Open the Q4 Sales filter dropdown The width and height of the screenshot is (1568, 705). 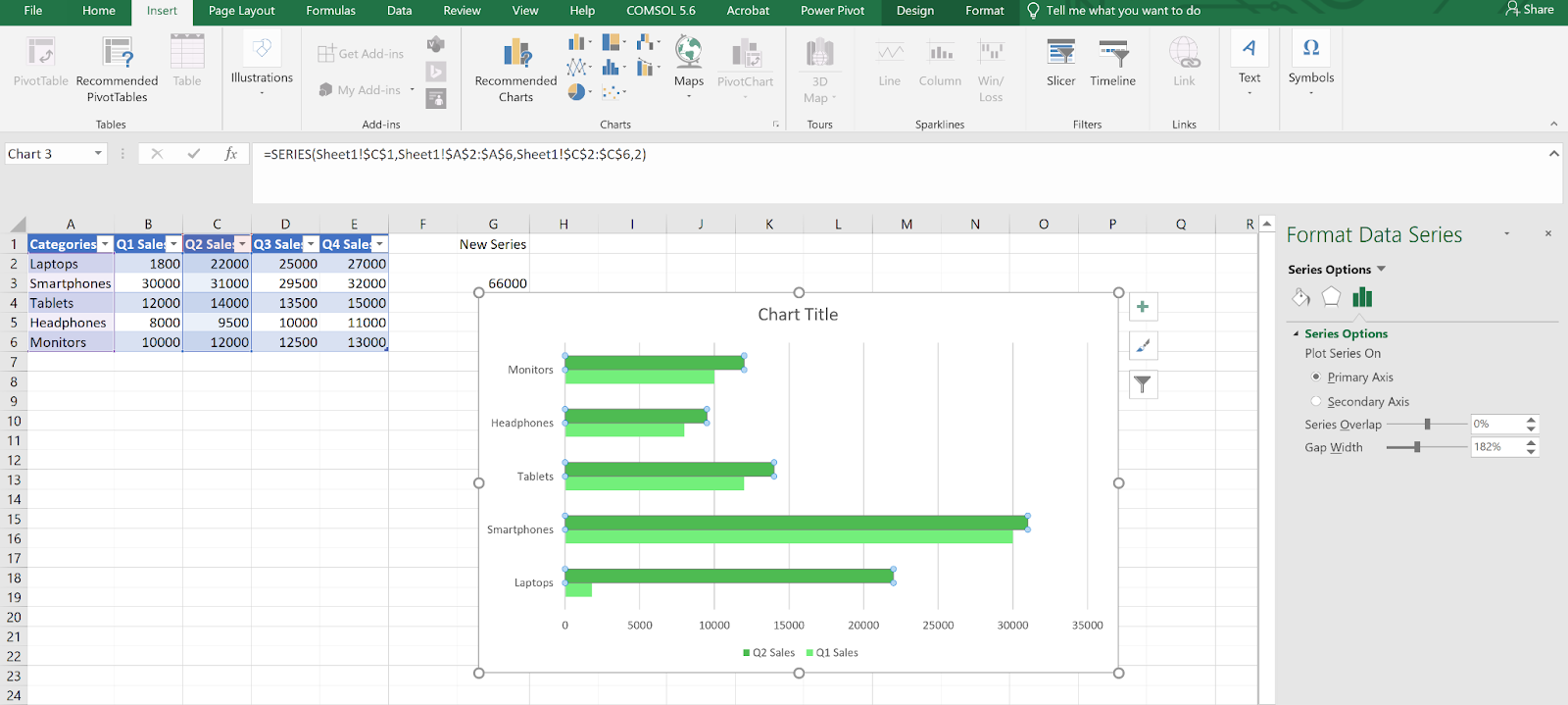[x=379, y=244]
